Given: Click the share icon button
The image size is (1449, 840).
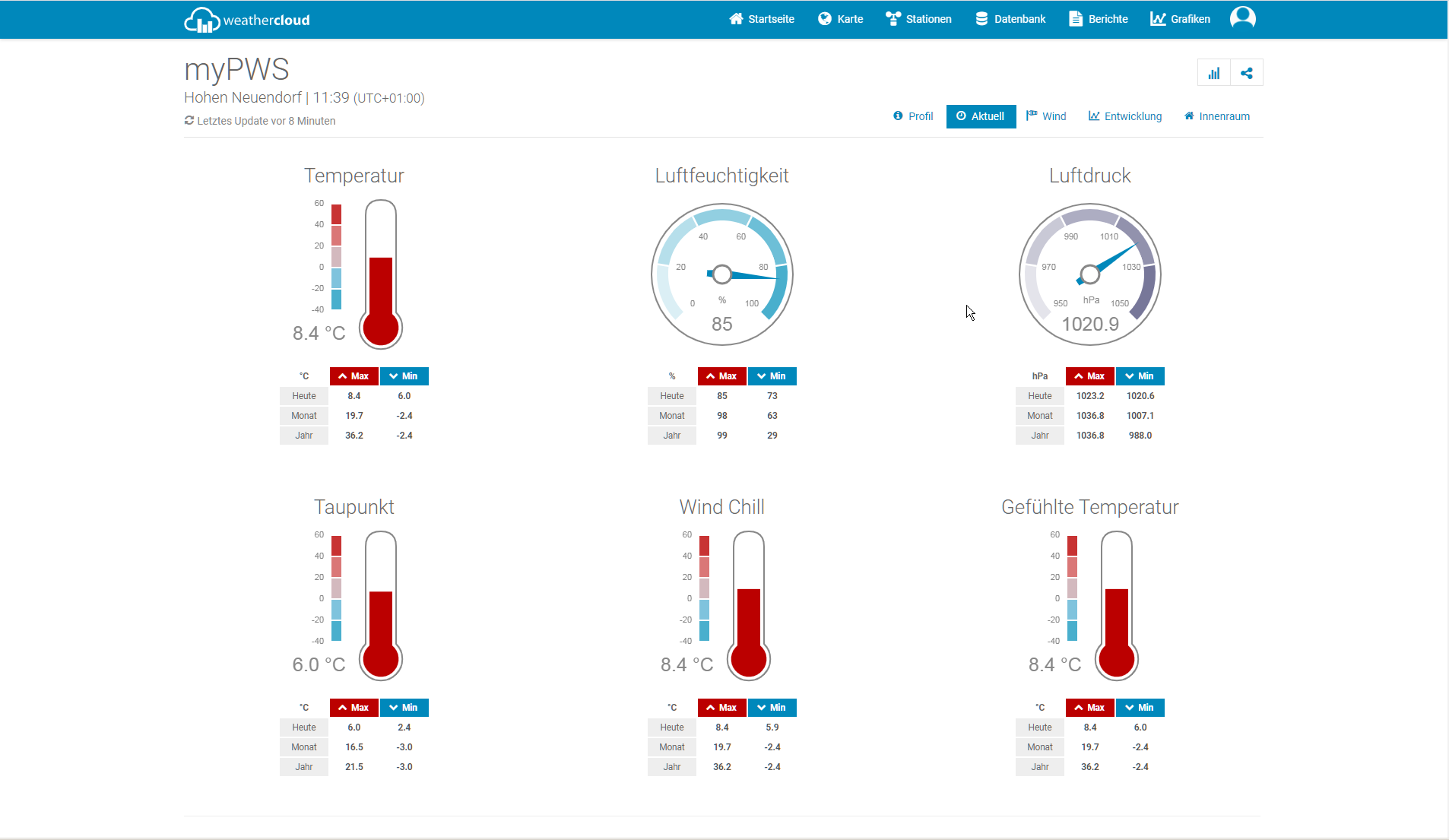Looking at the screenshot, I should 1247,73.
